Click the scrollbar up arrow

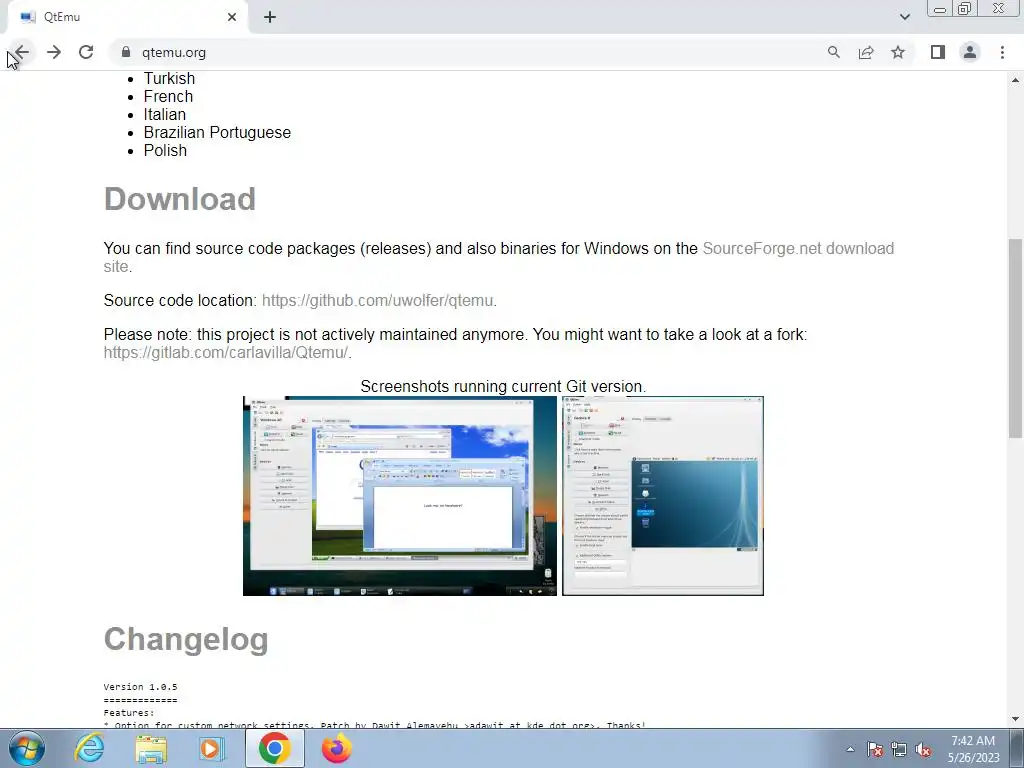1016,80
